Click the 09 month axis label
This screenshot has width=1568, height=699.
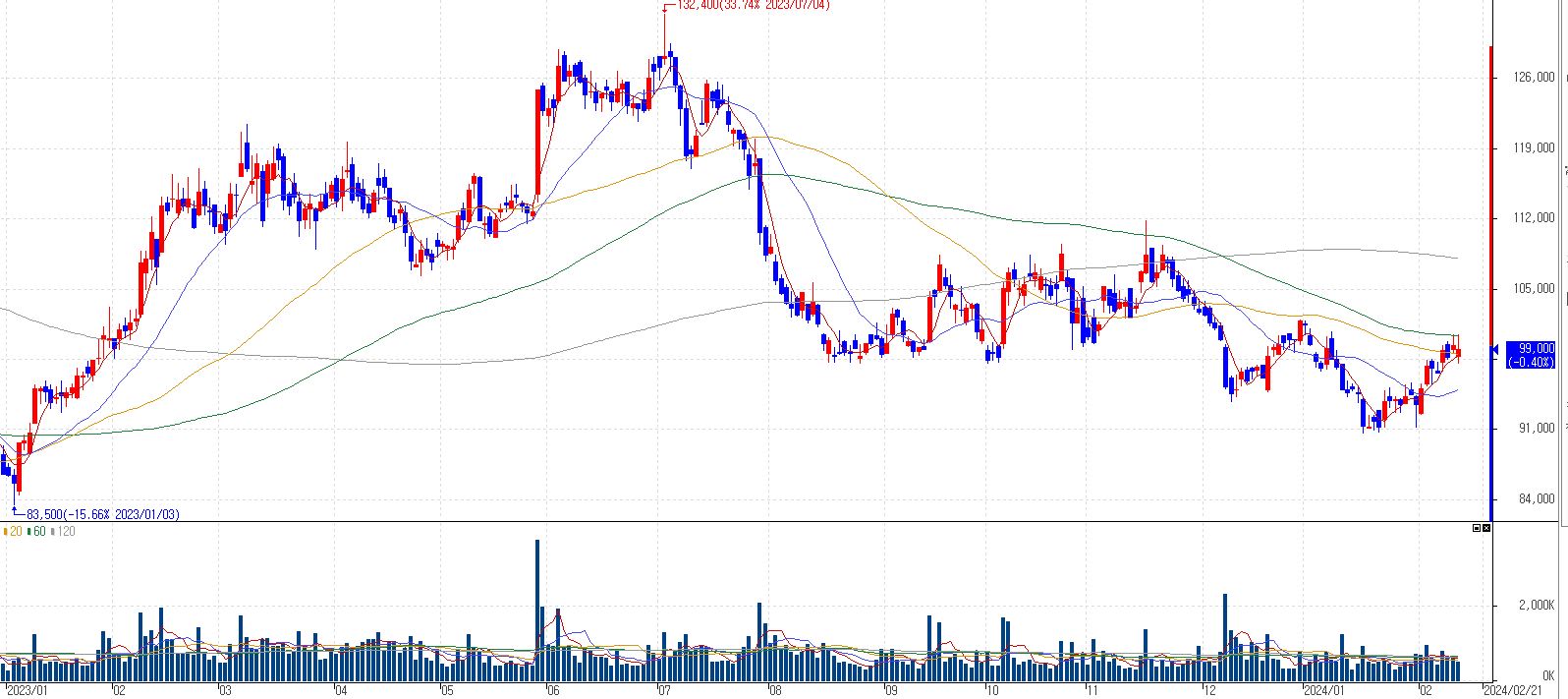pyautogui.click(x=892, y=690)
